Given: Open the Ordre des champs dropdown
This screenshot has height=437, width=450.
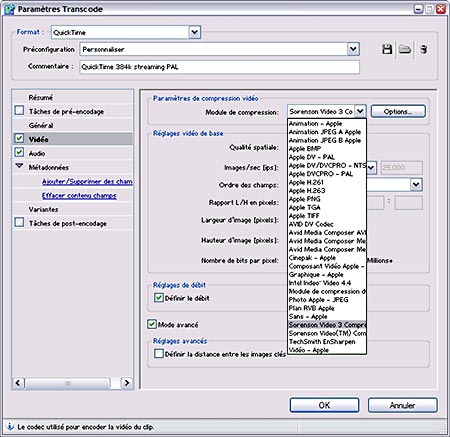Looking at the screenshot, I should [x=416, y=184].
